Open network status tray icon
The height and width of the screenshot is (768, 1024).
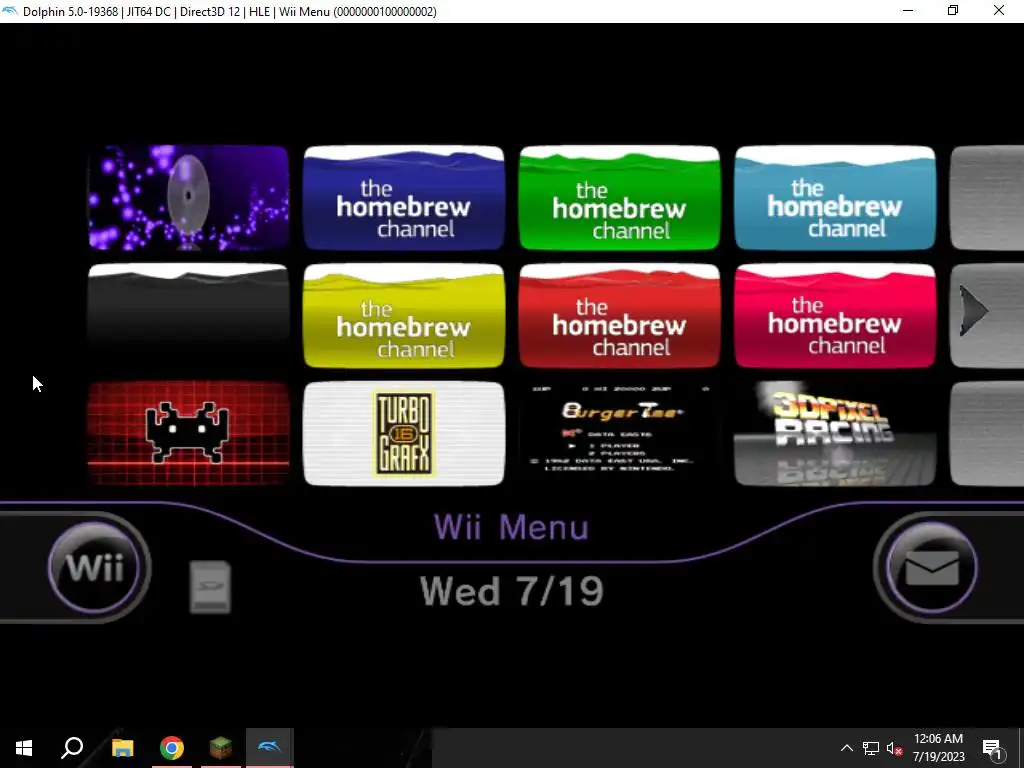click(x=871, y=748)
